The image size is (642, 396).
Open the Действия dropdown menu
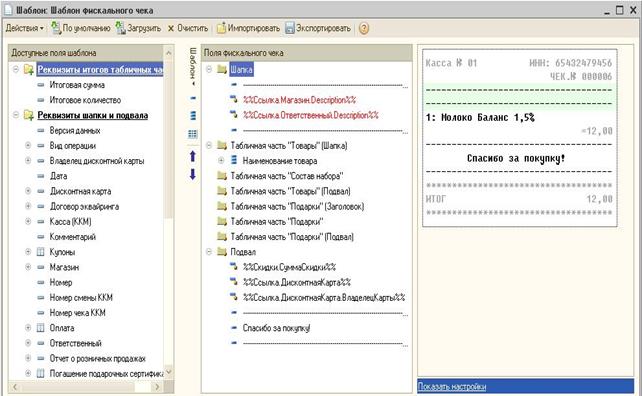[24, 28]
